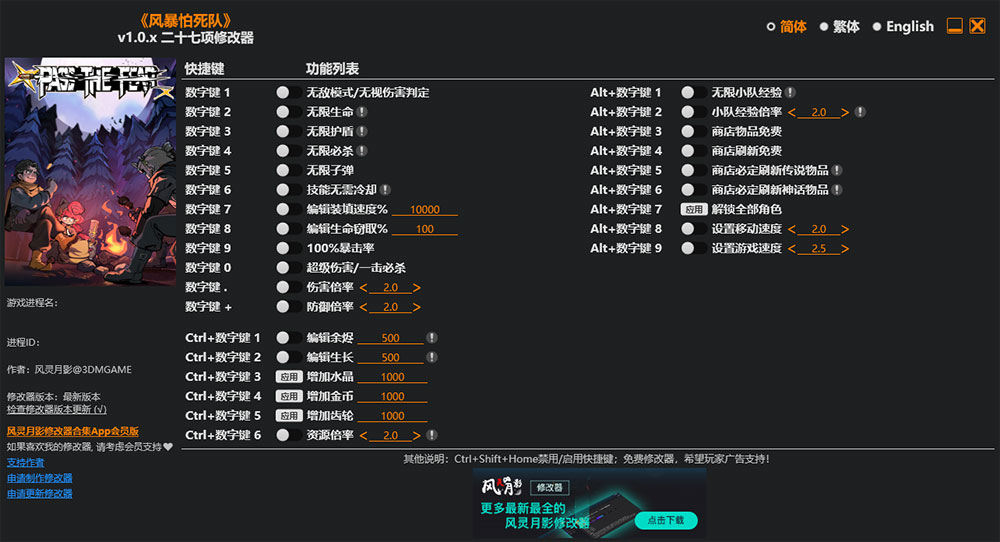Decrease 防御倍率 with the left arrow

click(364, 307)
